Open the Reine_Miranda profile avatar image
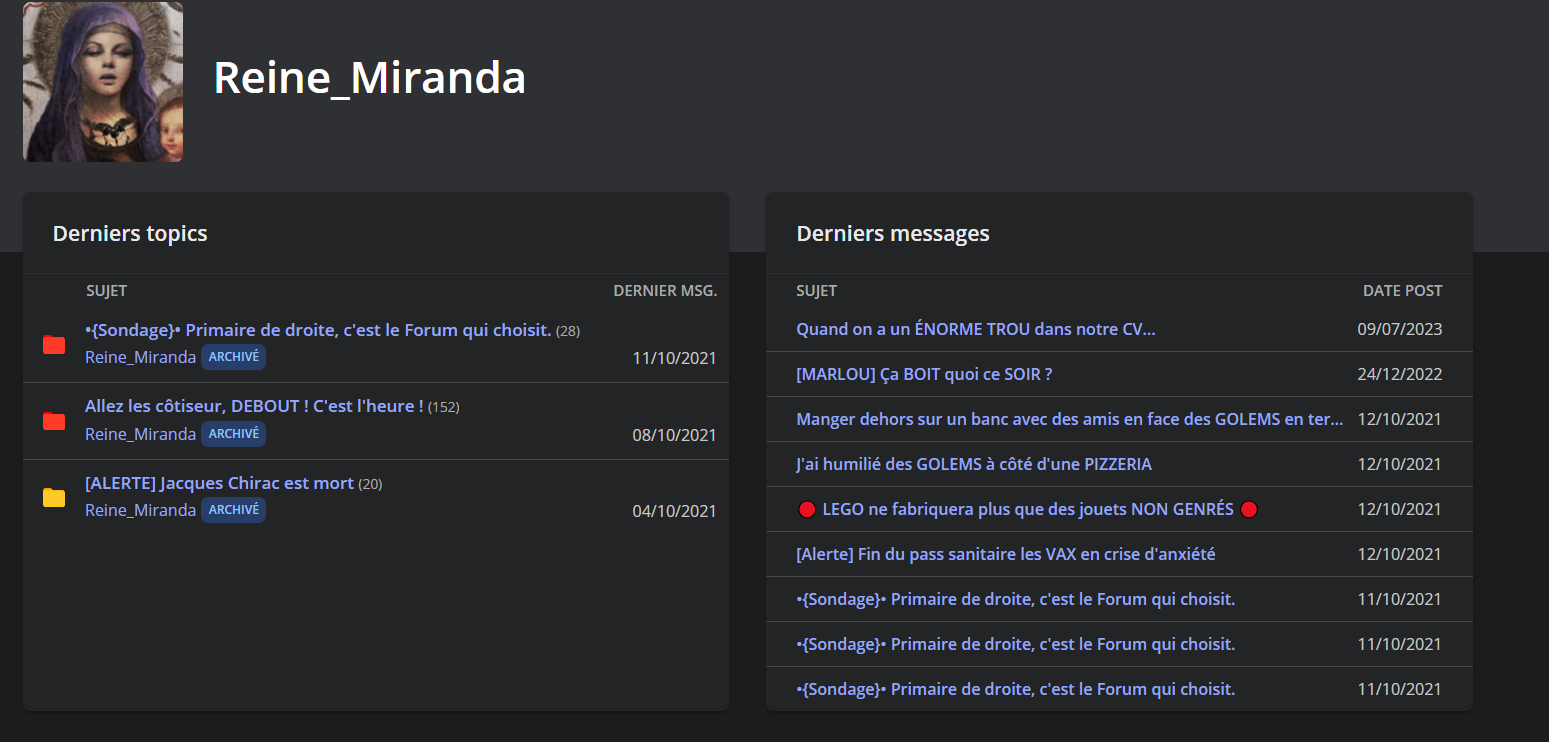 [103, 82]
